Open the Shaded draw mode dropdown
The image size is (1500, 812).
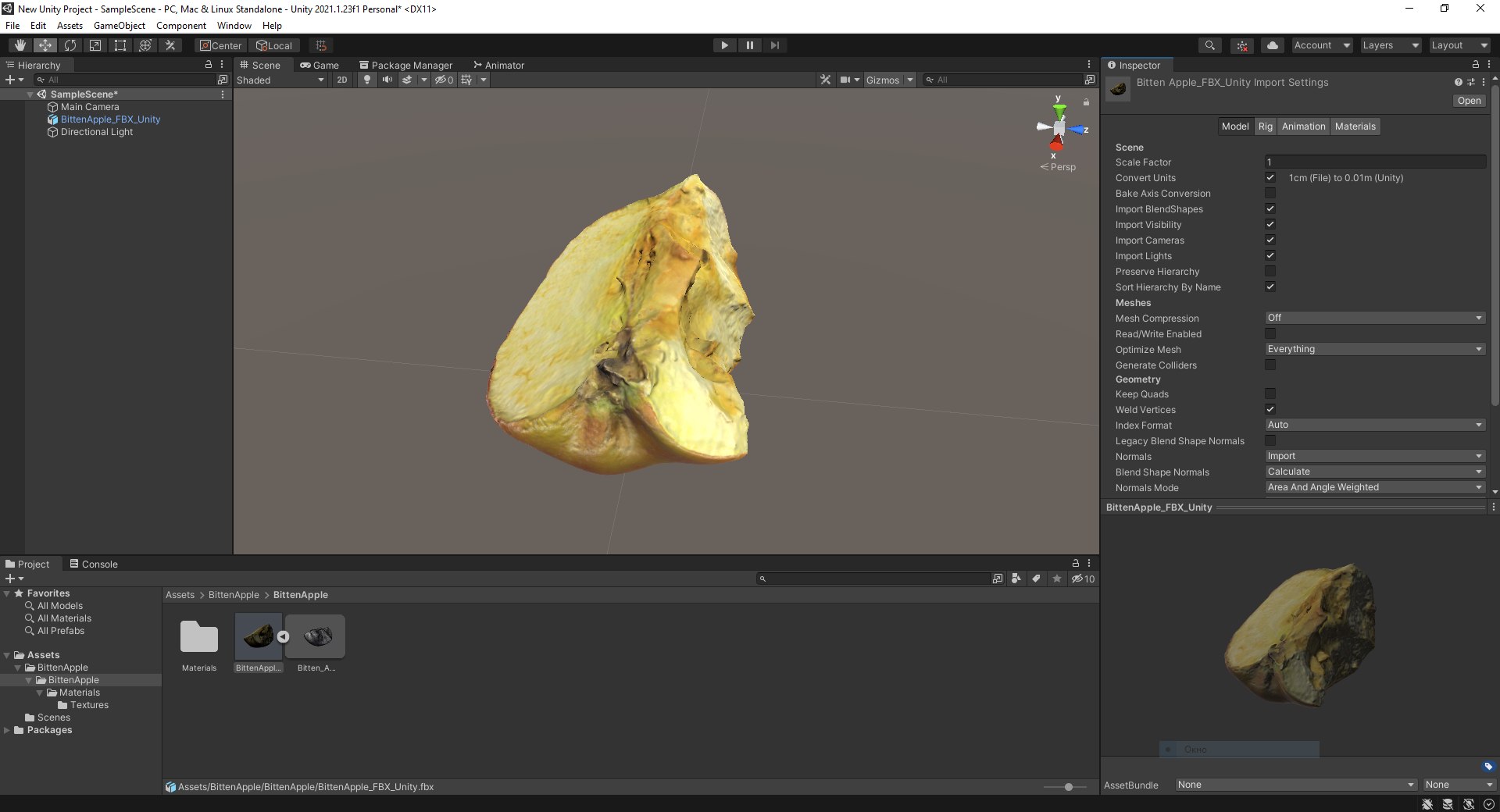pyautogui.click(x=280, y=80)
